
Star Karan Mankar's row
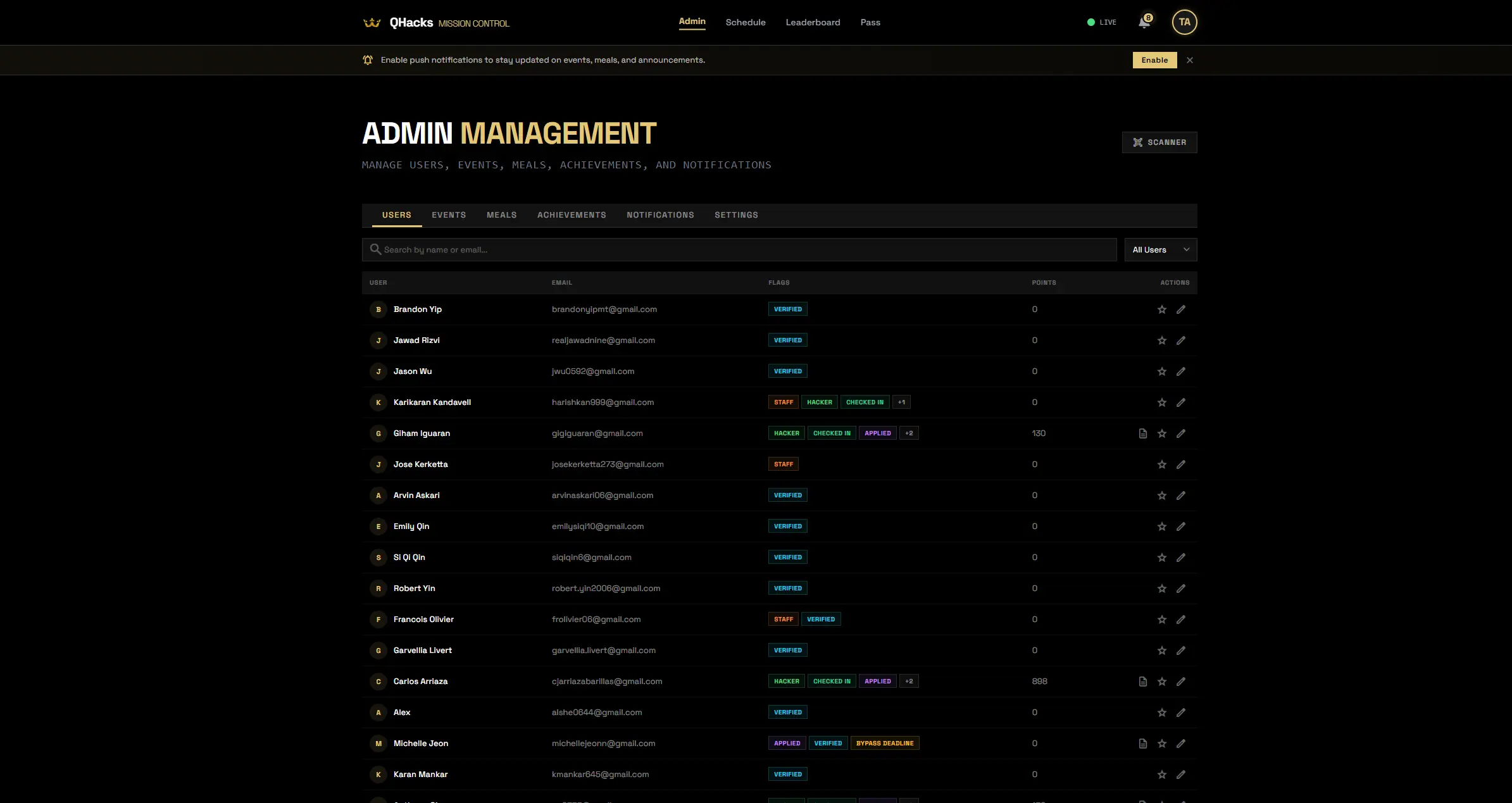click(1161, 774)
